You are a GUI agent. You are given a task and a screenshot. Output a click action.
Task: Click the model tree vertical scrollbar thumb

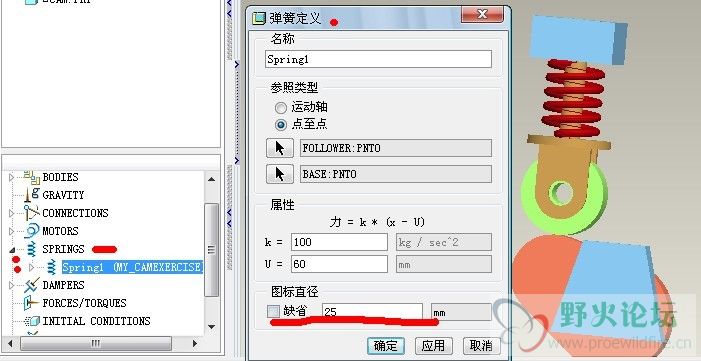coord(211,250)
